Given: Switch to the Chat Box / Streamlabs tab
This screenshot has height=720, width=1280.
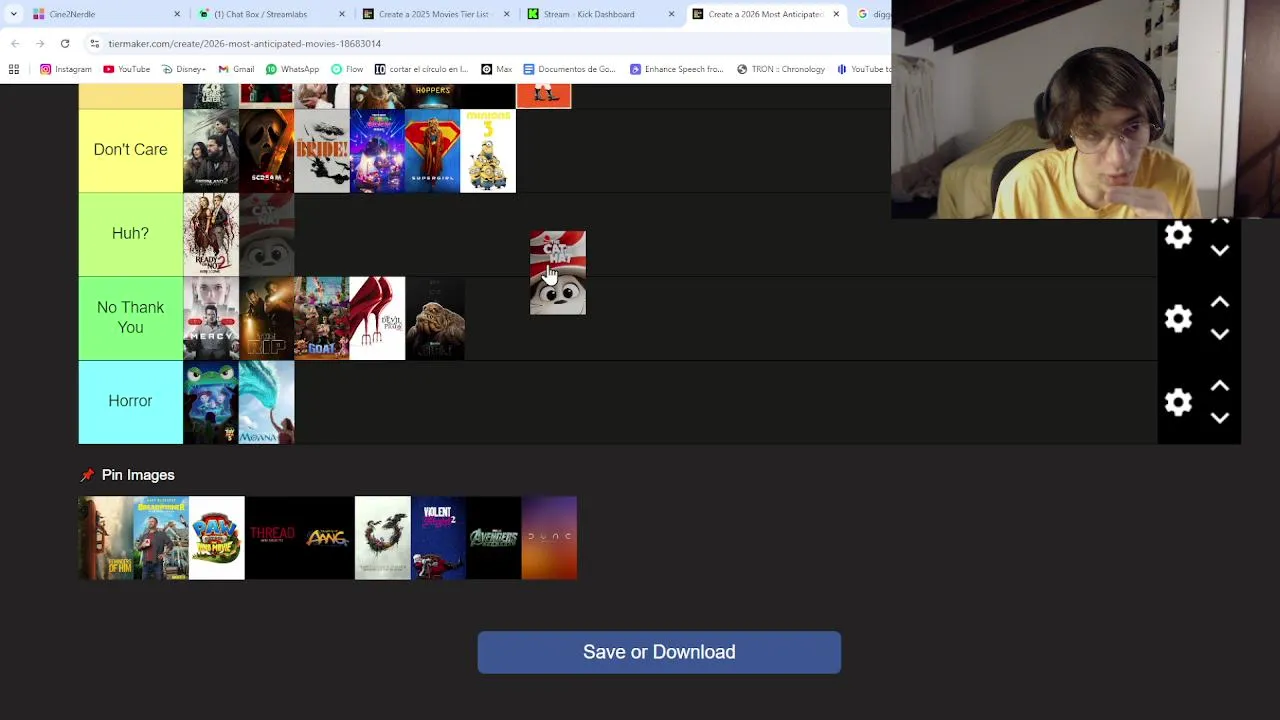Looking at the screenshot, I should click(x=270, y=14).
